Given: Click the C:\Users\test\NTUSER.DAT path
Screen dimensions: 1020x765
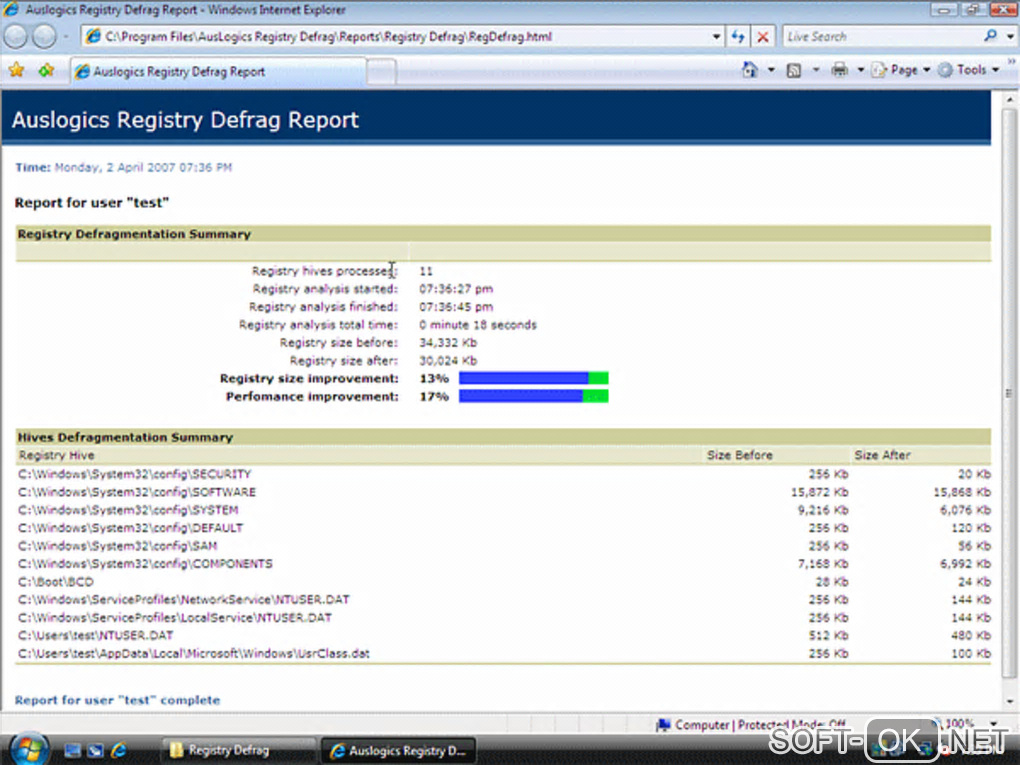Looking at the screenshot, I should point(96,635).
